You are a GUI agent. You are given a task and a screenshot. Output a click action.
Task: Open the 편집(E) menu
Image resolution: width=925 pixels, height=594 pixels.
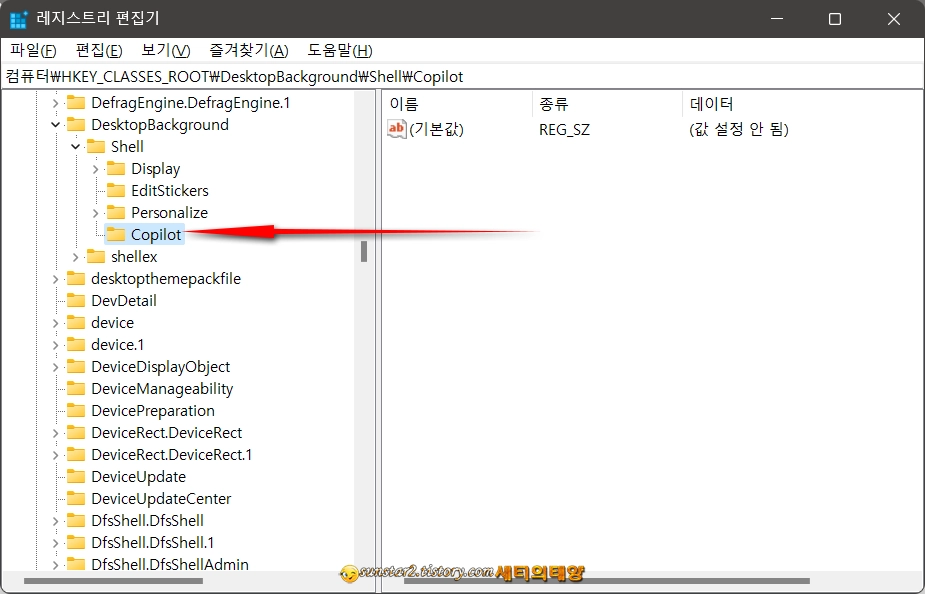point(99,51)
